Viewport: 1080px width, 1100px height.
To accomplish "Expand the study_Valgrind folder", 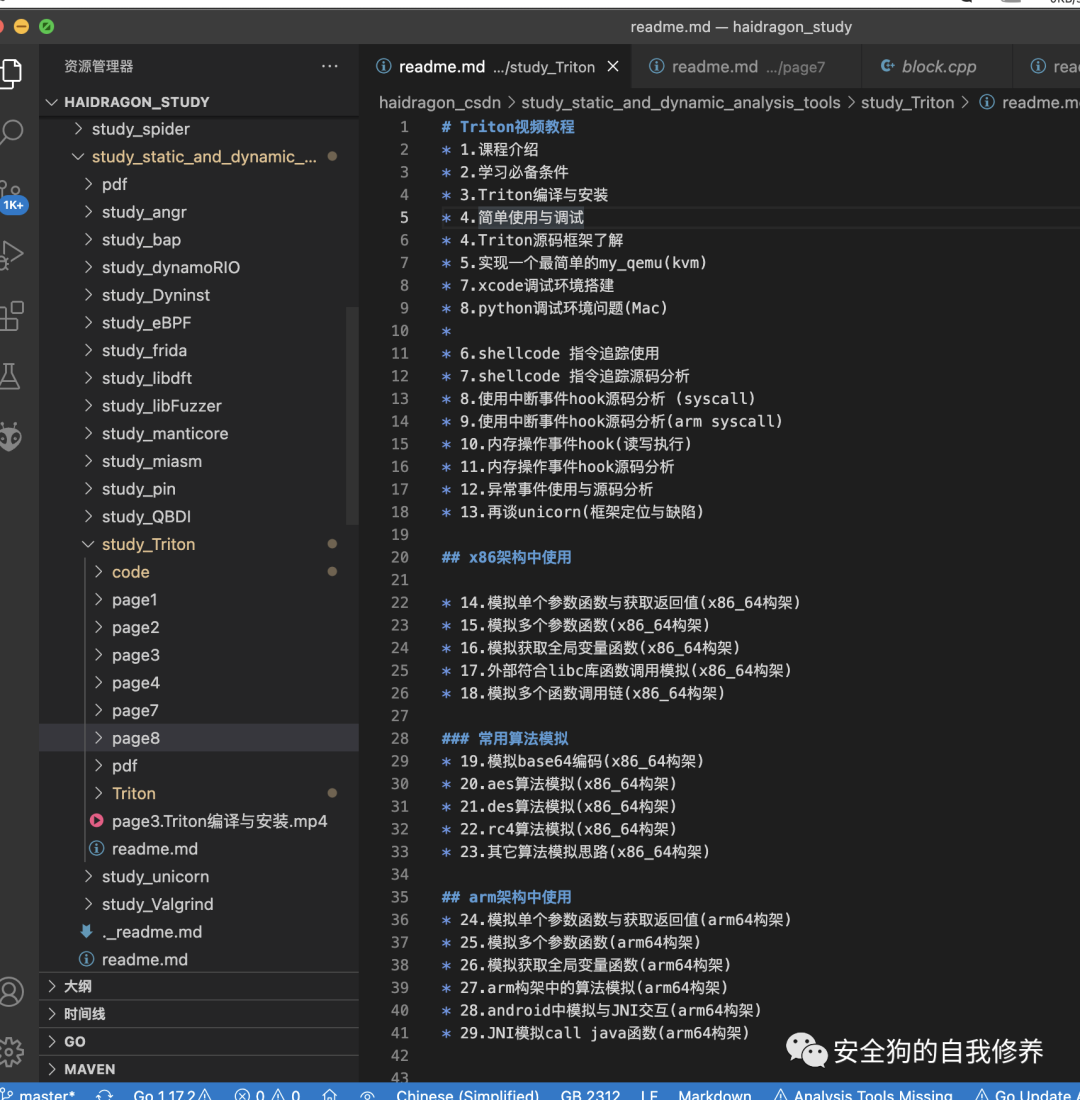I will 199,904.
